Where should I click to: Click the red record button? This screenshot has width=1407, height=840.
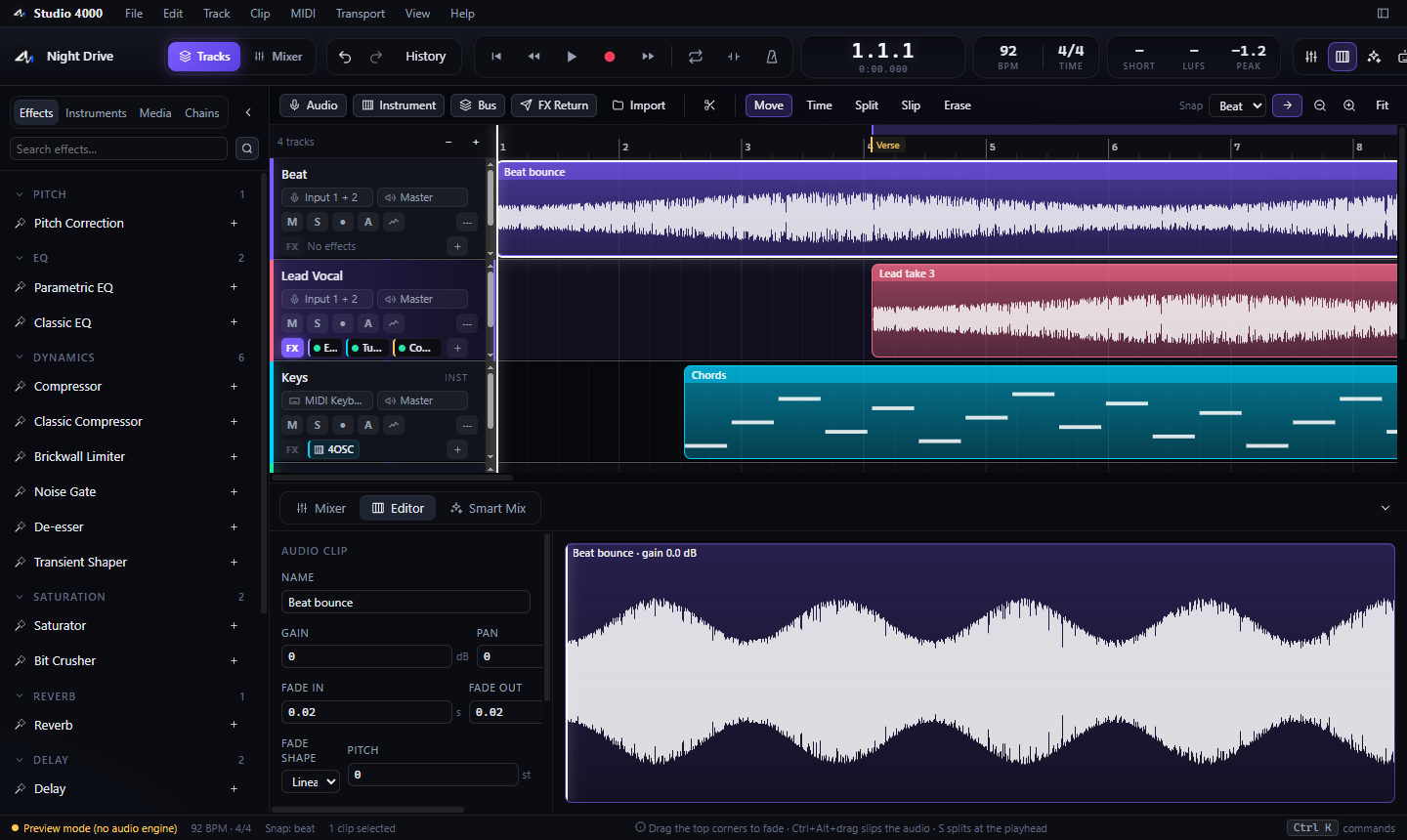pos(610,57)
